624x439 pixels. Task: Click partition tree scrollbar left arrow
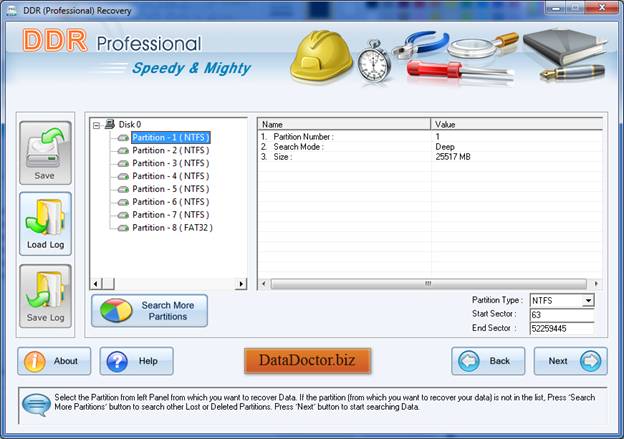[96, 284]
